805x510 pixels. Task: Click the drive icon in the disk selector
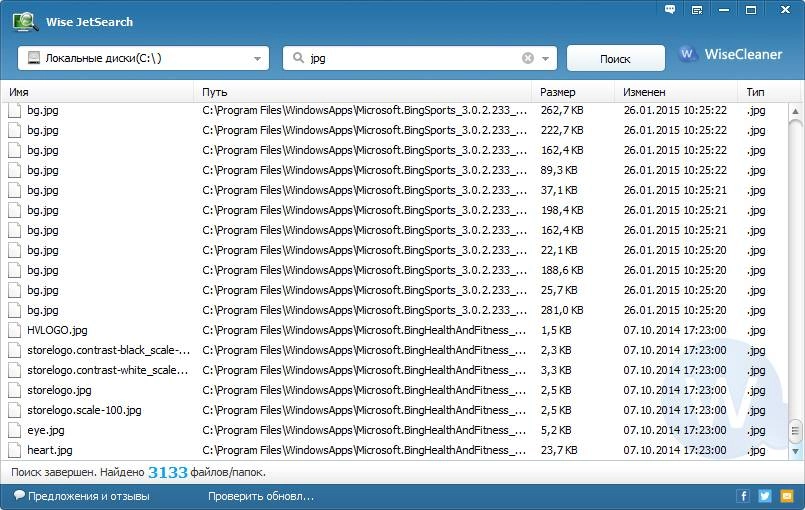point(34,58)
